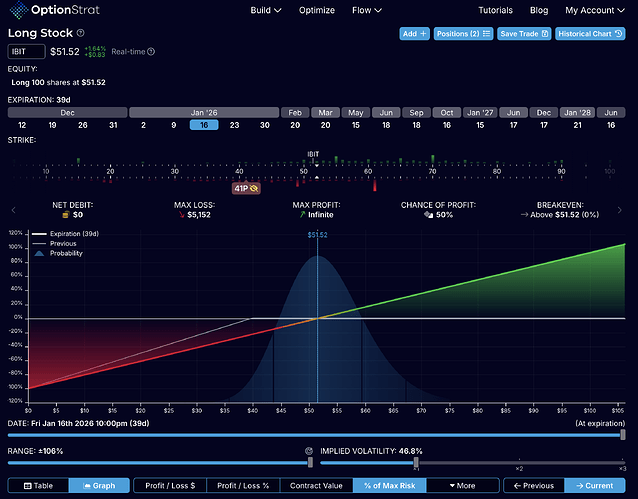Go to Tutorials
The width and height of the screenshot is (638, 499).
495,11
